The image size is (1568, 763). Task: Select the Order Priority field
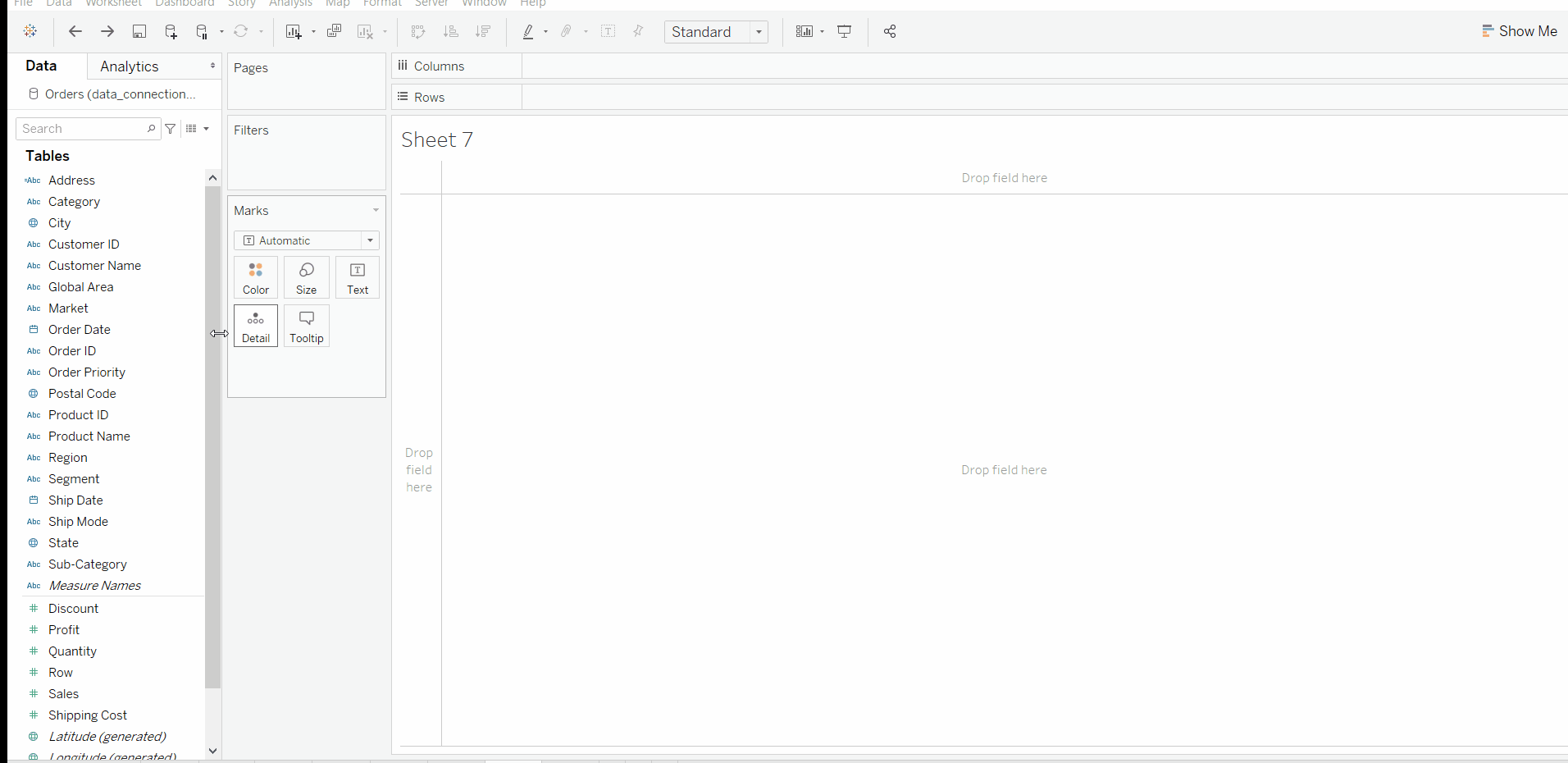[86, 372]
